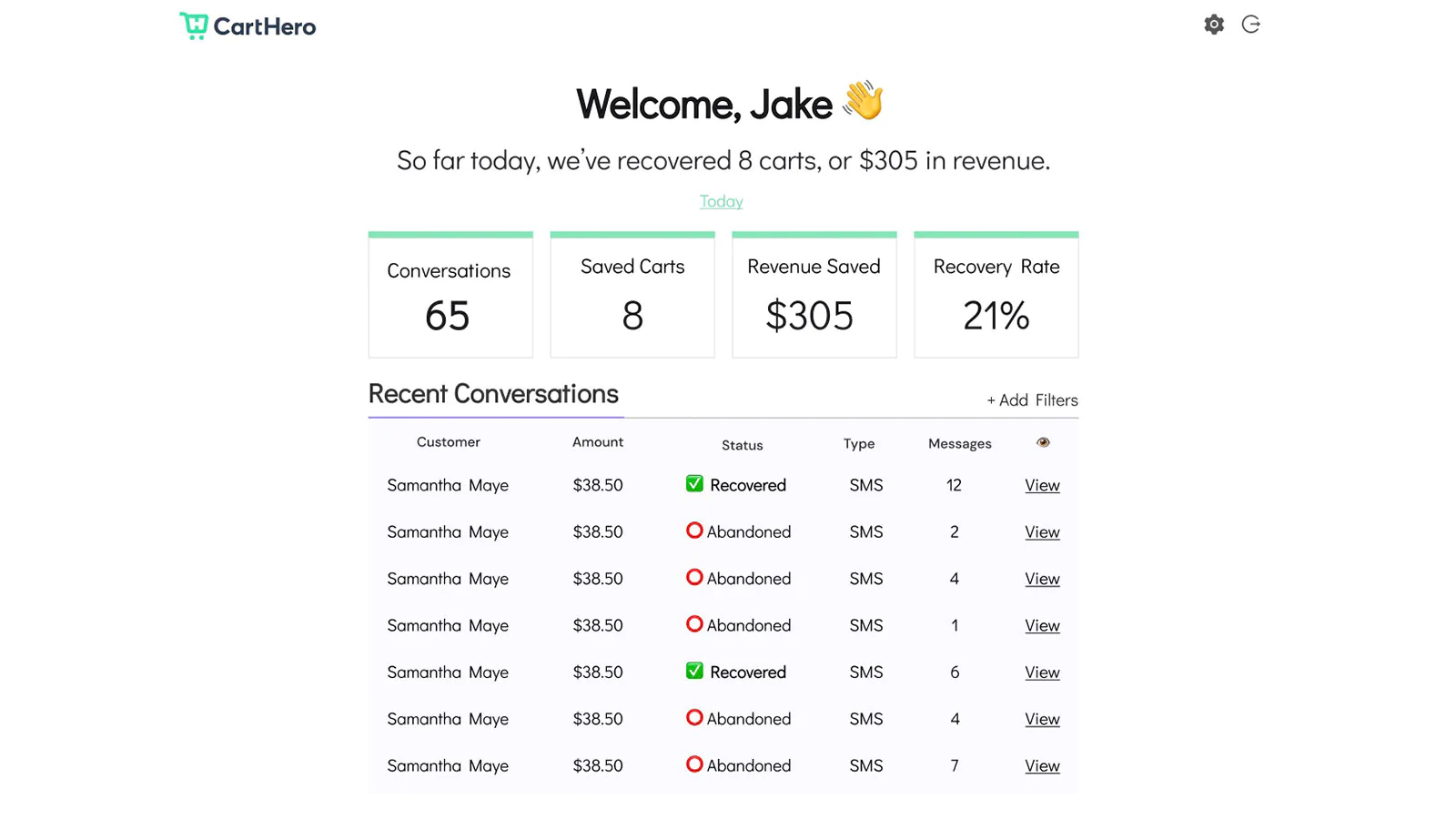The image size is (1456, 819).
Task: Open the Revenue Saved stat card
Action: (814, 295)
